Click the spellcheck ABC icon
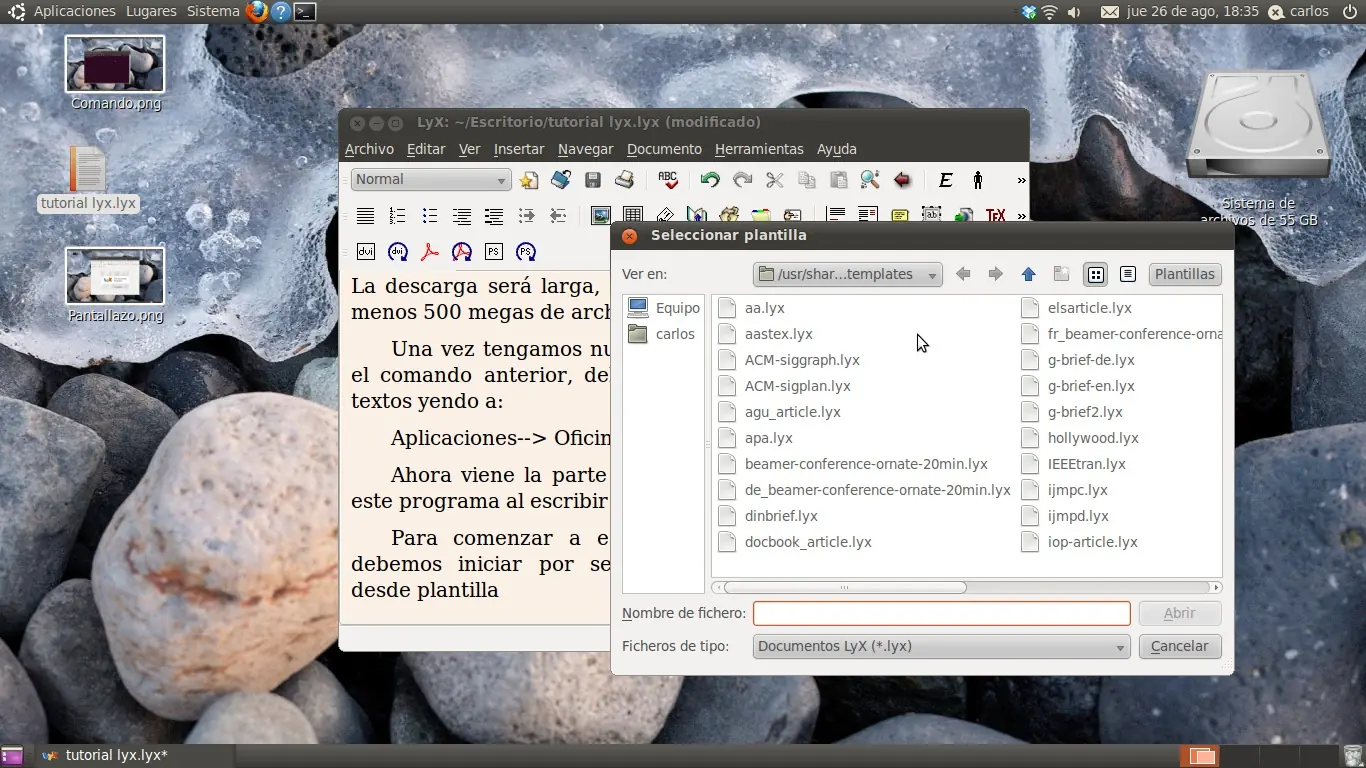 click(x=668, y=180)
